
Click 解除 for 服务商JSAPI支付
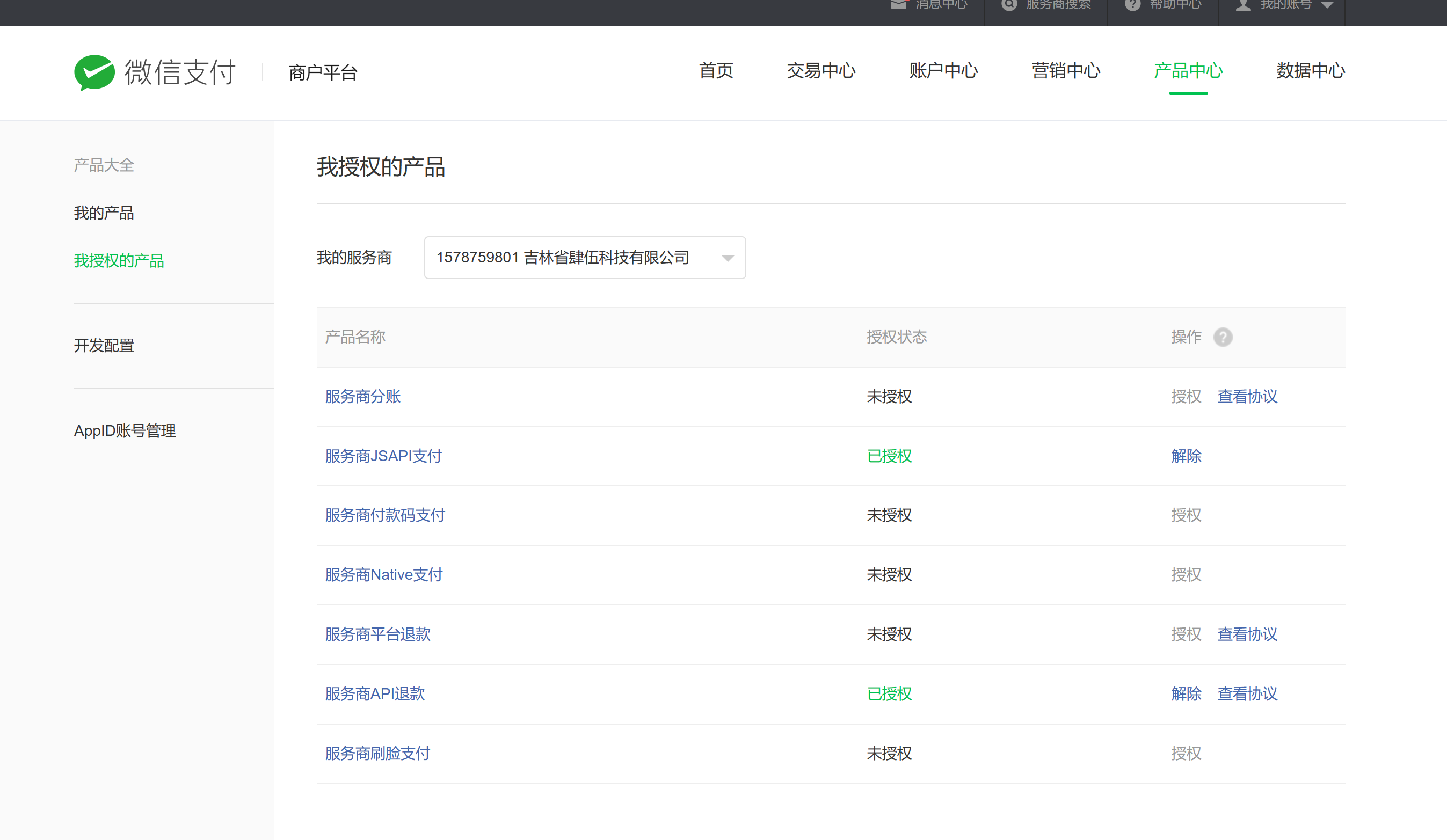(x=1186, y=456)
